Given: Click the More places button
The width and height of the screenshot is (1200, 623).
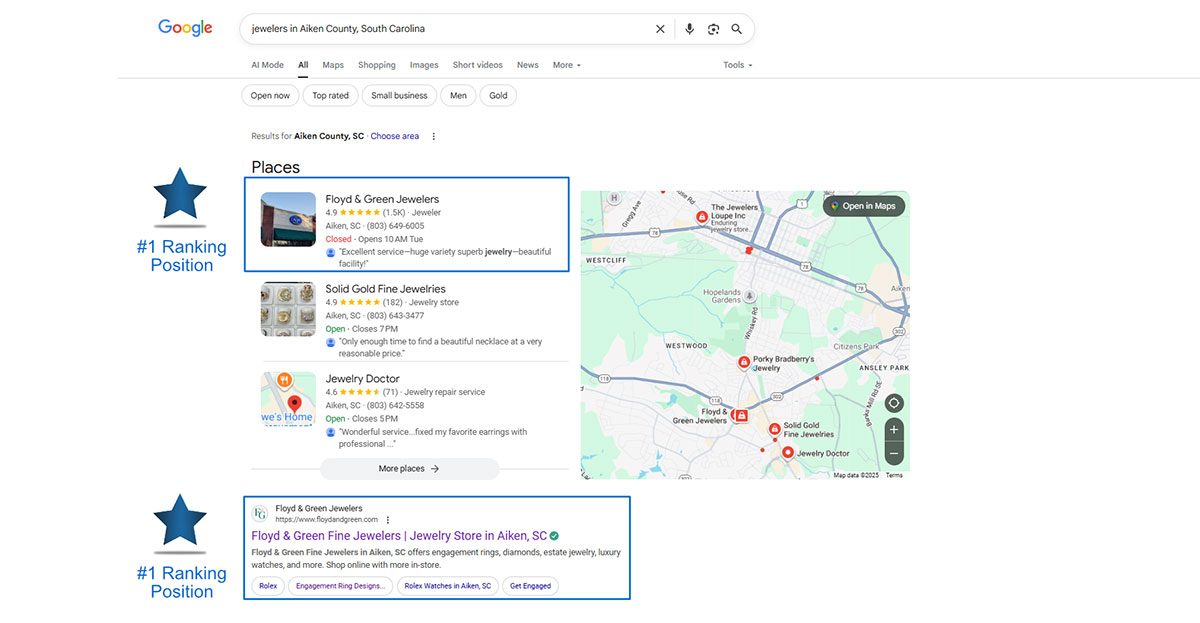Looking at the screenshot, I should (409, 468).
